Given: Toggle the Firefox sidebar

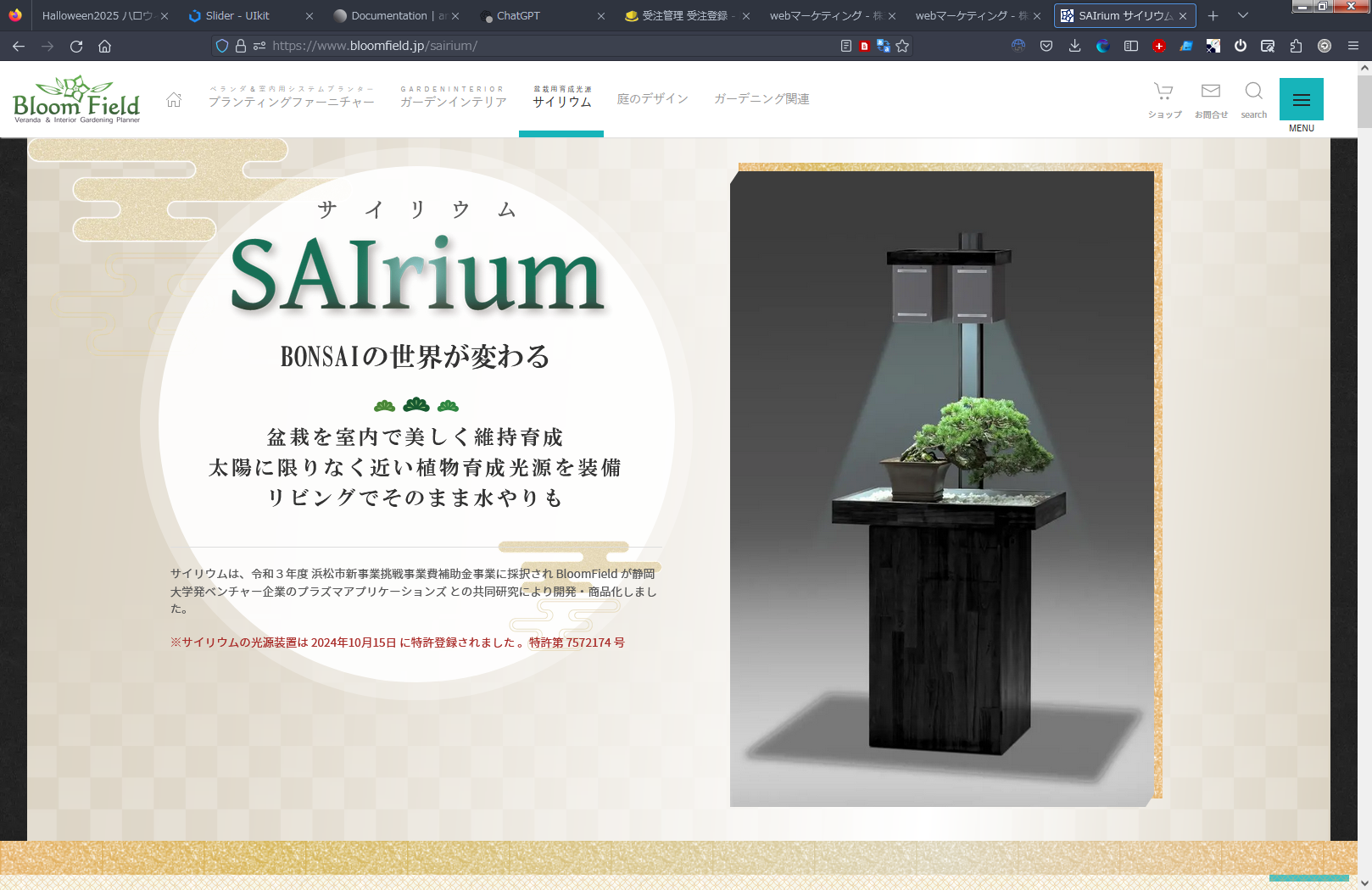Looking at the screenshot, I should click(x=1131, y=46).
